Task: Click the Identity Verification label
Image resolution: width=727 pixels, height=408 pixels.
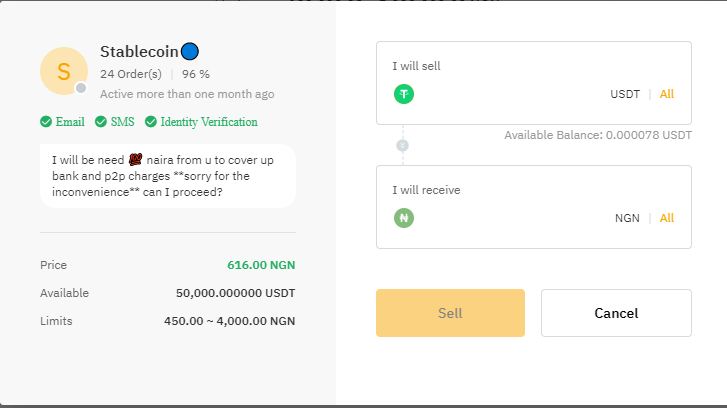Action: (209, 122)
